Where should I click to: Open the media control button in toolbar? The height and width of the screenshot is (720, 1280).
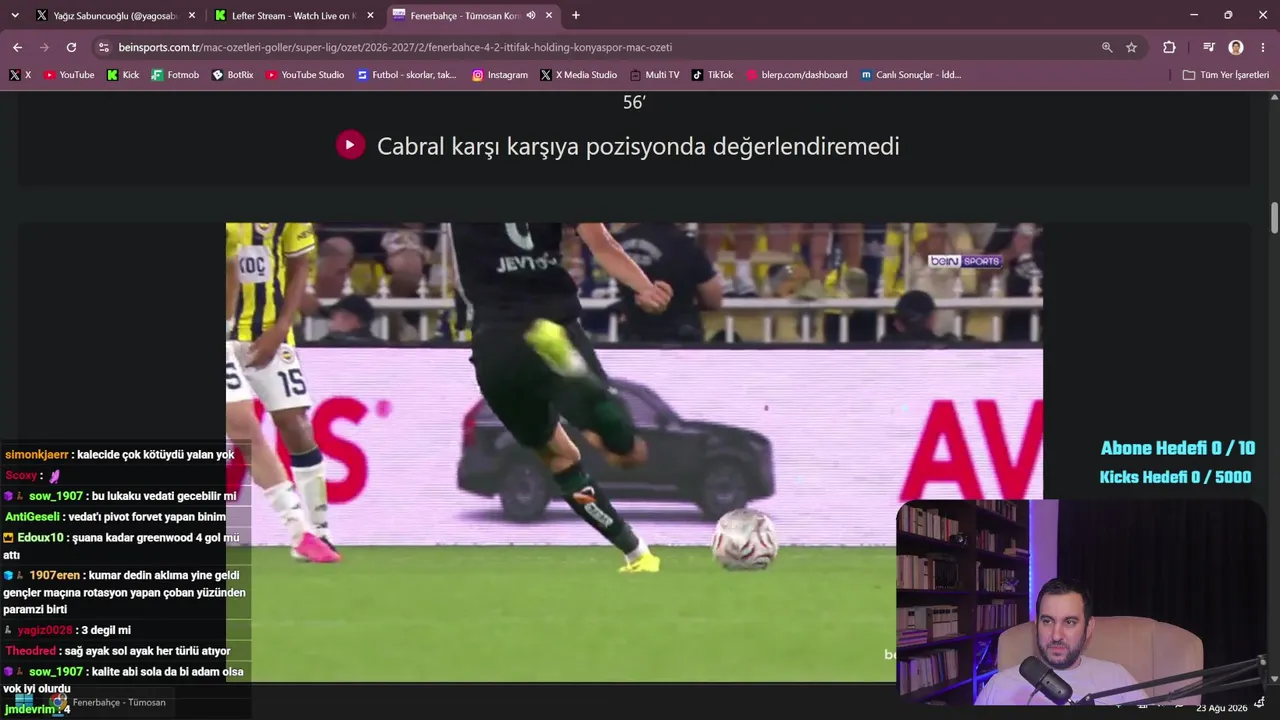[x=1208, y=47]
